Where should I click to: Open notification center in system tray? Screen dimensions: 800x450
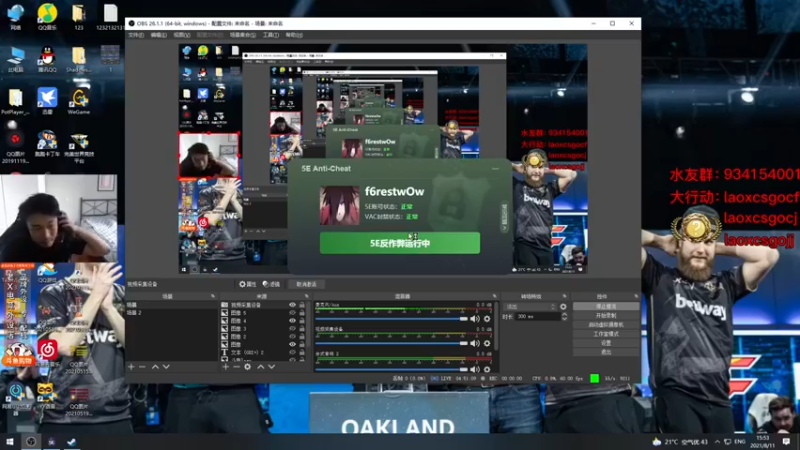[786, 441]
